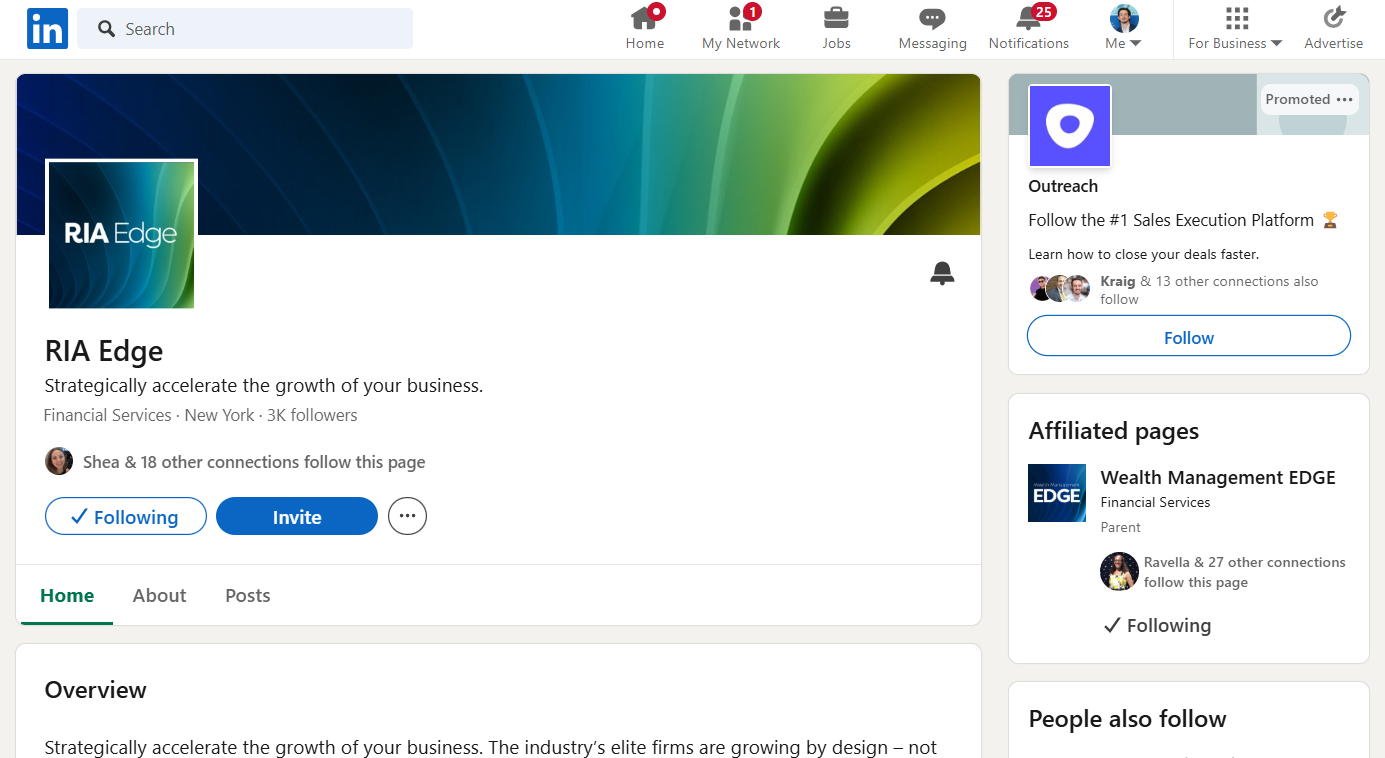Open the Wealth Management EDGE page link

[1217, 478]
